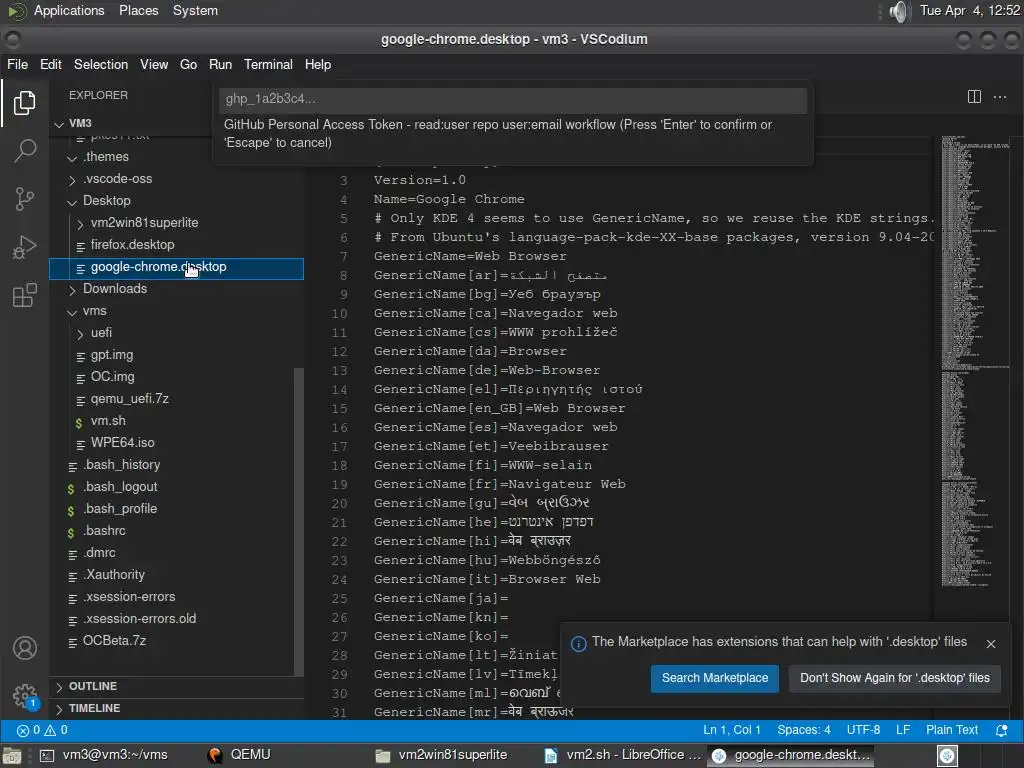Image resolution: width=1024 pixels, height=768 pixels.
Task: Click the Explorer panel scrollbar
Action: click(x=298, y=522)
